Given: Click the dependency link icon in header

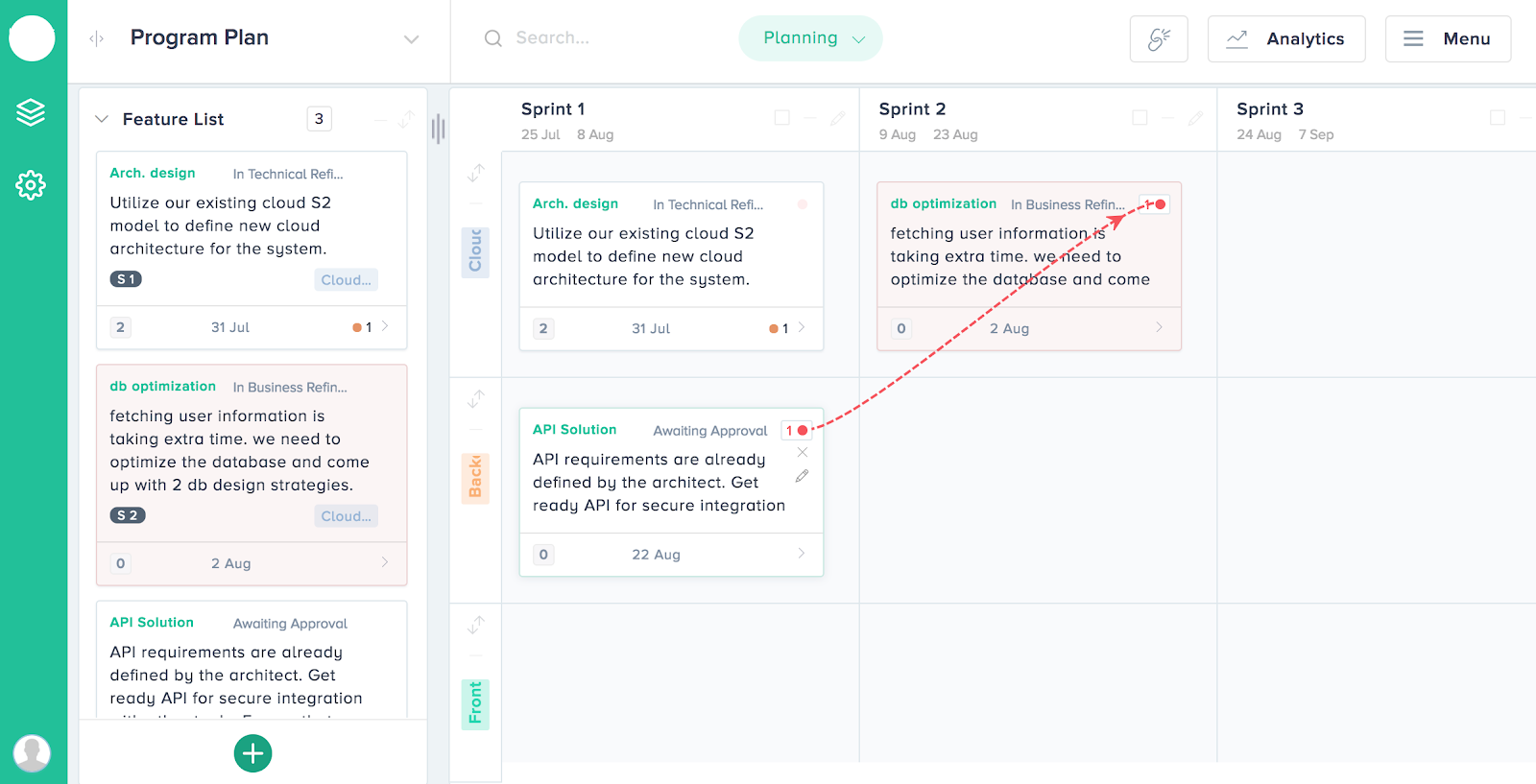Looking at the screenshot, I should click(1159, 39).
